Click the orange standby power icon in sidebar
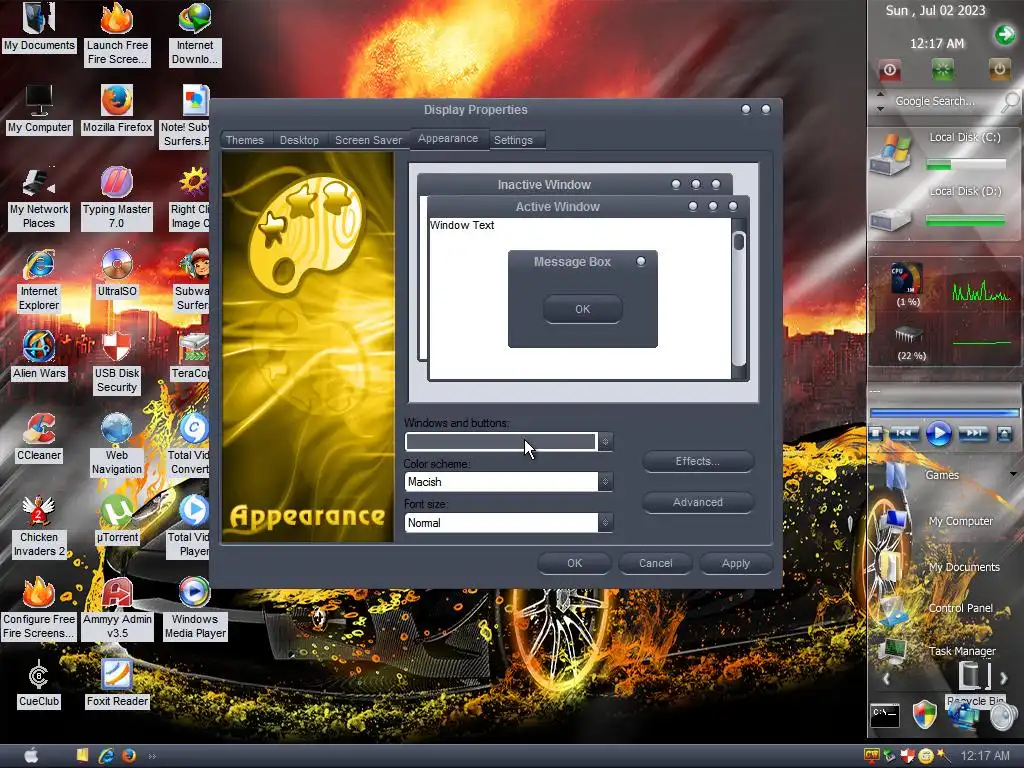The width and height of the screenshot is (1024, 768). [x=999, y=69]
